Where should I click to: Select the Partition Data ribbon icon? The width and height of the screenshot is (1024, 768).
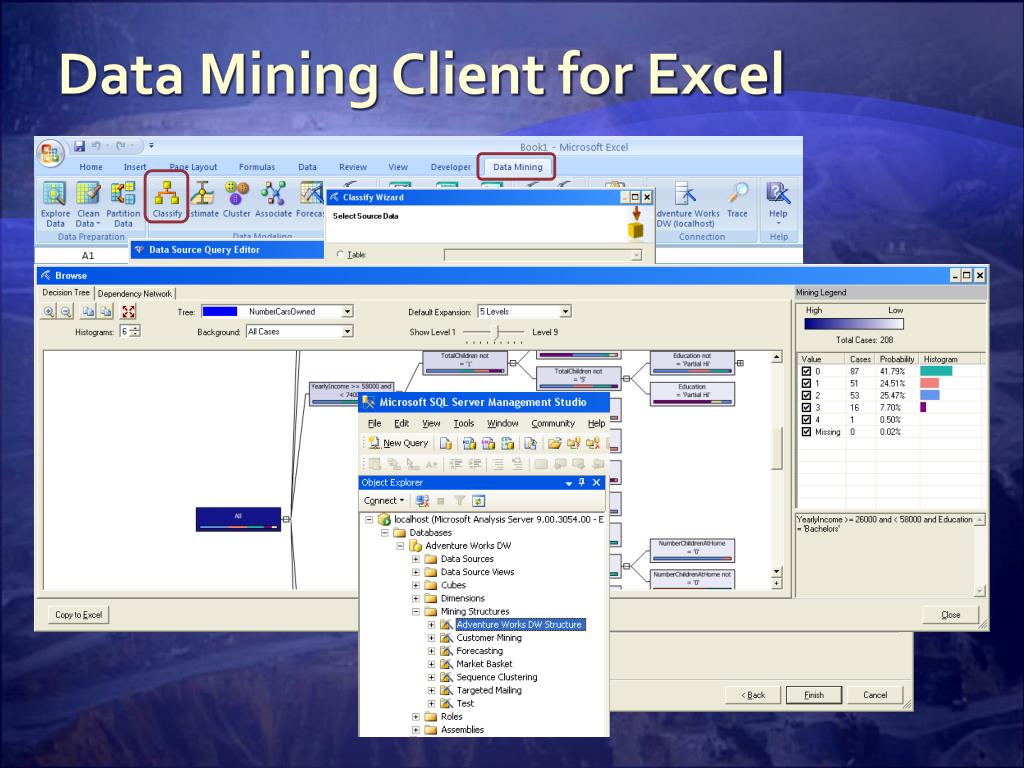[123, 194]
